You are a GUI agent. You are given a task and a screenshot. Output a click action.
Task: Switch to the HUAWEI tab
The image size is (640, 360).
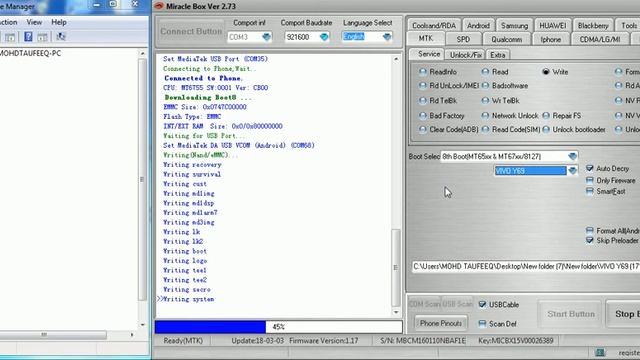(553, 25)
